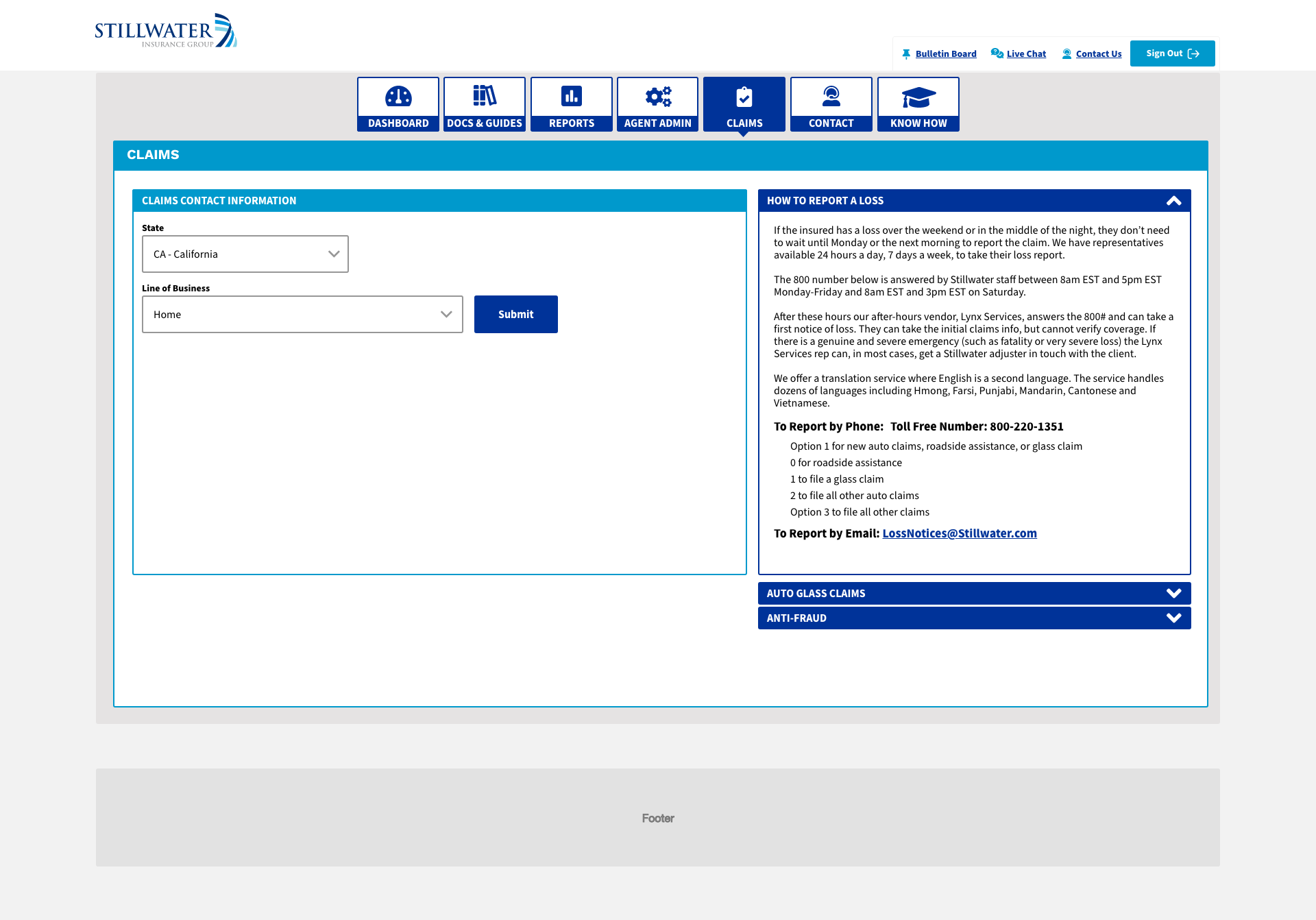Image resolution: width=1316 pixels, height=920 pixels.
Task: Click the Stillwater Insurance Group logo
Action: coord(166,31)
